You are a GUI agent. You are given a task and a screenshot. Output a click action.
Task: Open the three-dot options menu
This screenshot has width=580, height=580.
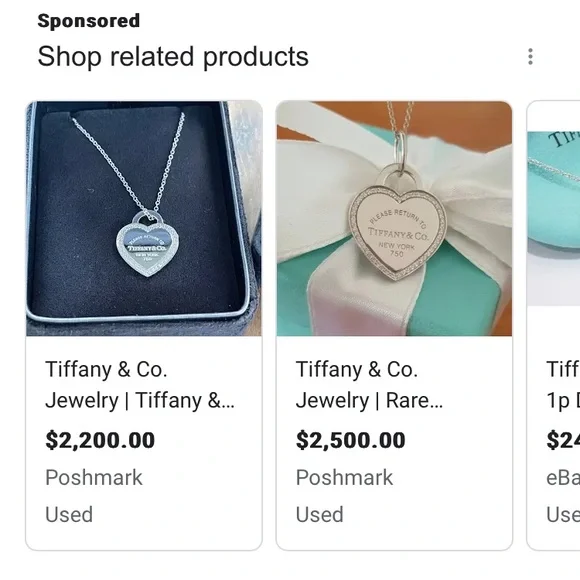pos(530,57)
